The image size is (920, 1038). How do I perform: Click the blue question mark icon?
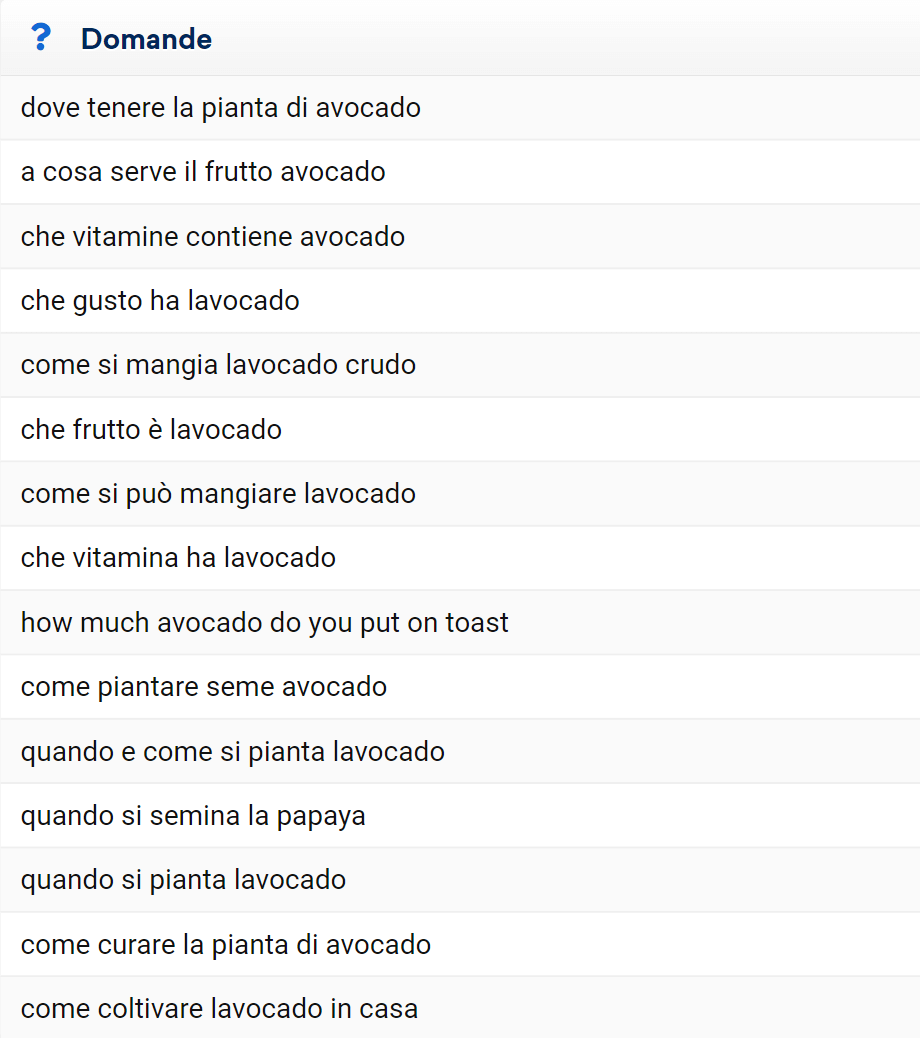41,38
